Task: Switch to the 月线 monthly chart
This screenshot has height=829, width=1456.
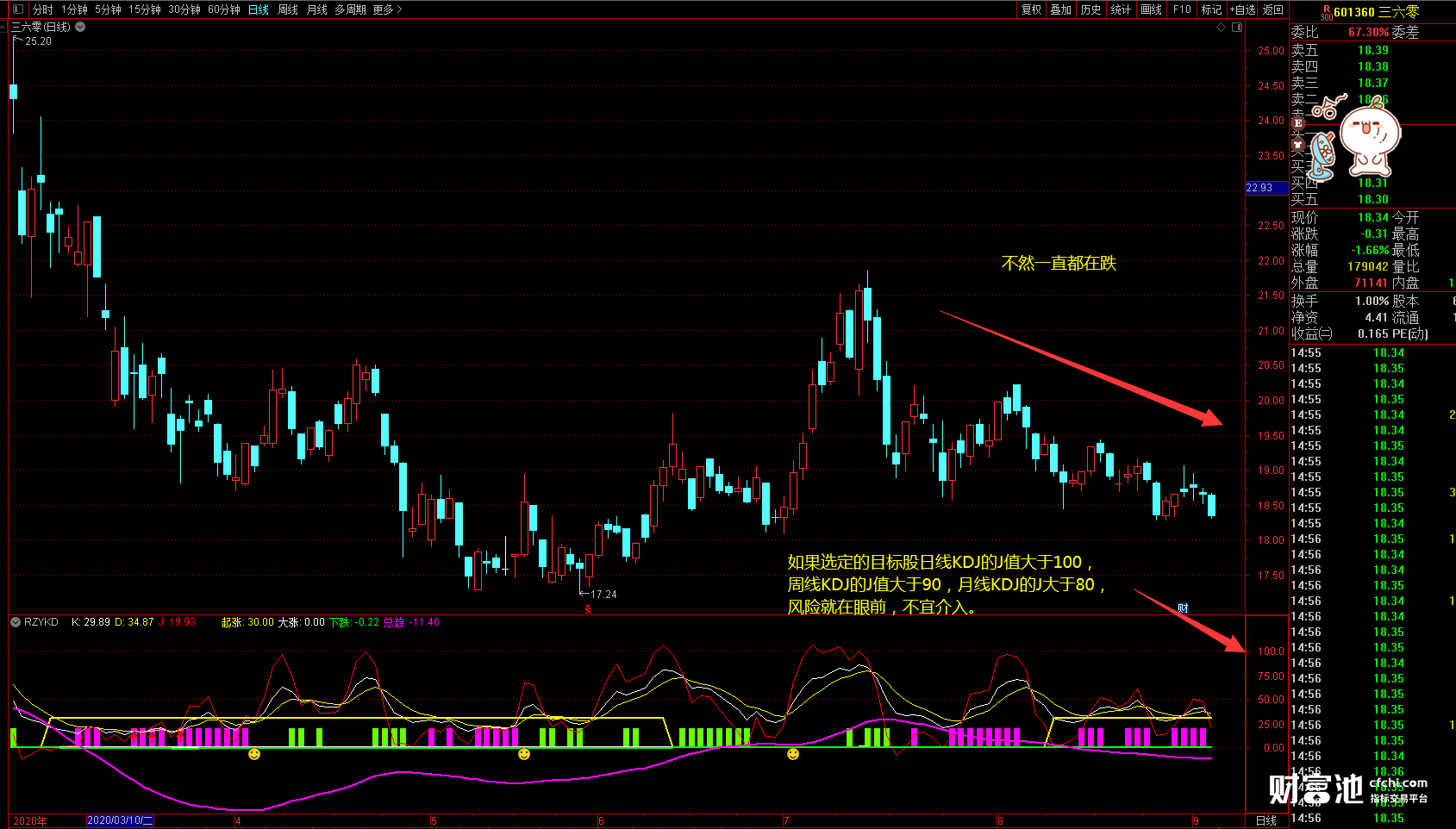Action: point(317,9)
